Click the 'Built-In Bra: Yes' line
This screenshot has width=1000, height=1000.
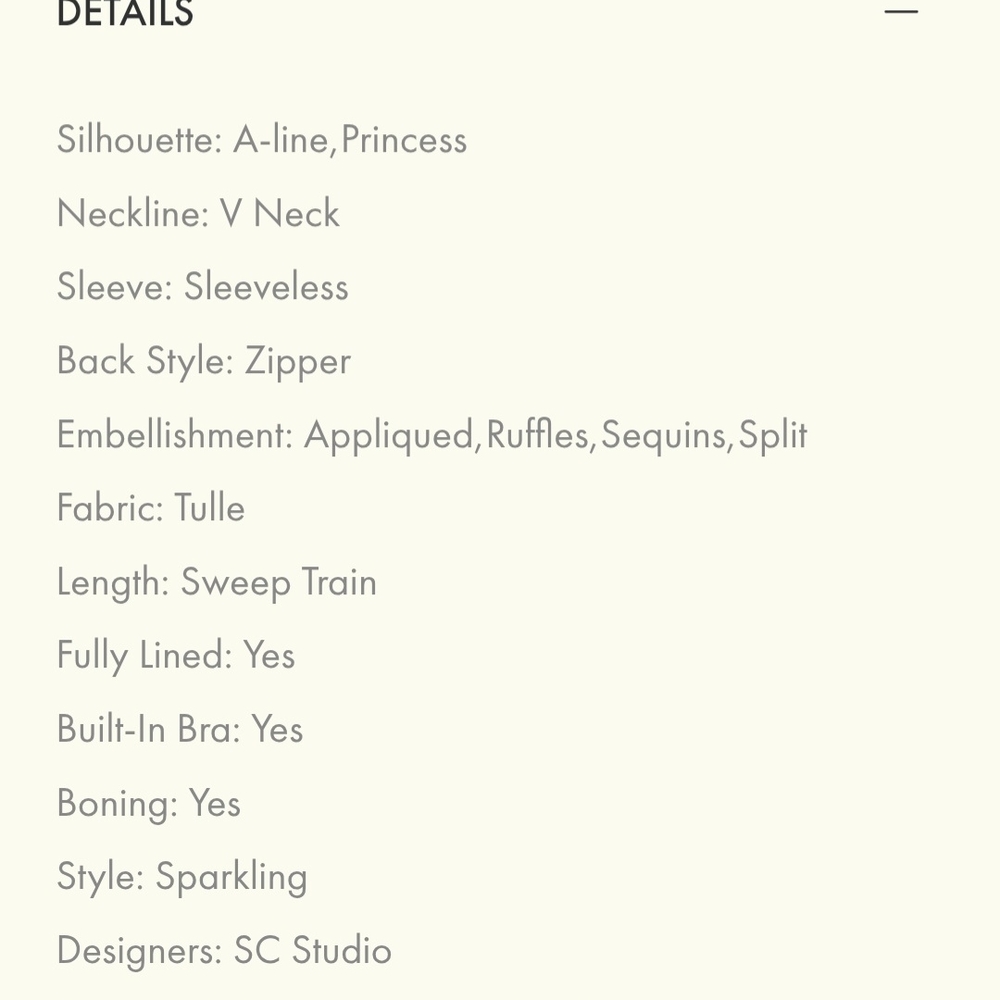tap(180, 730)
